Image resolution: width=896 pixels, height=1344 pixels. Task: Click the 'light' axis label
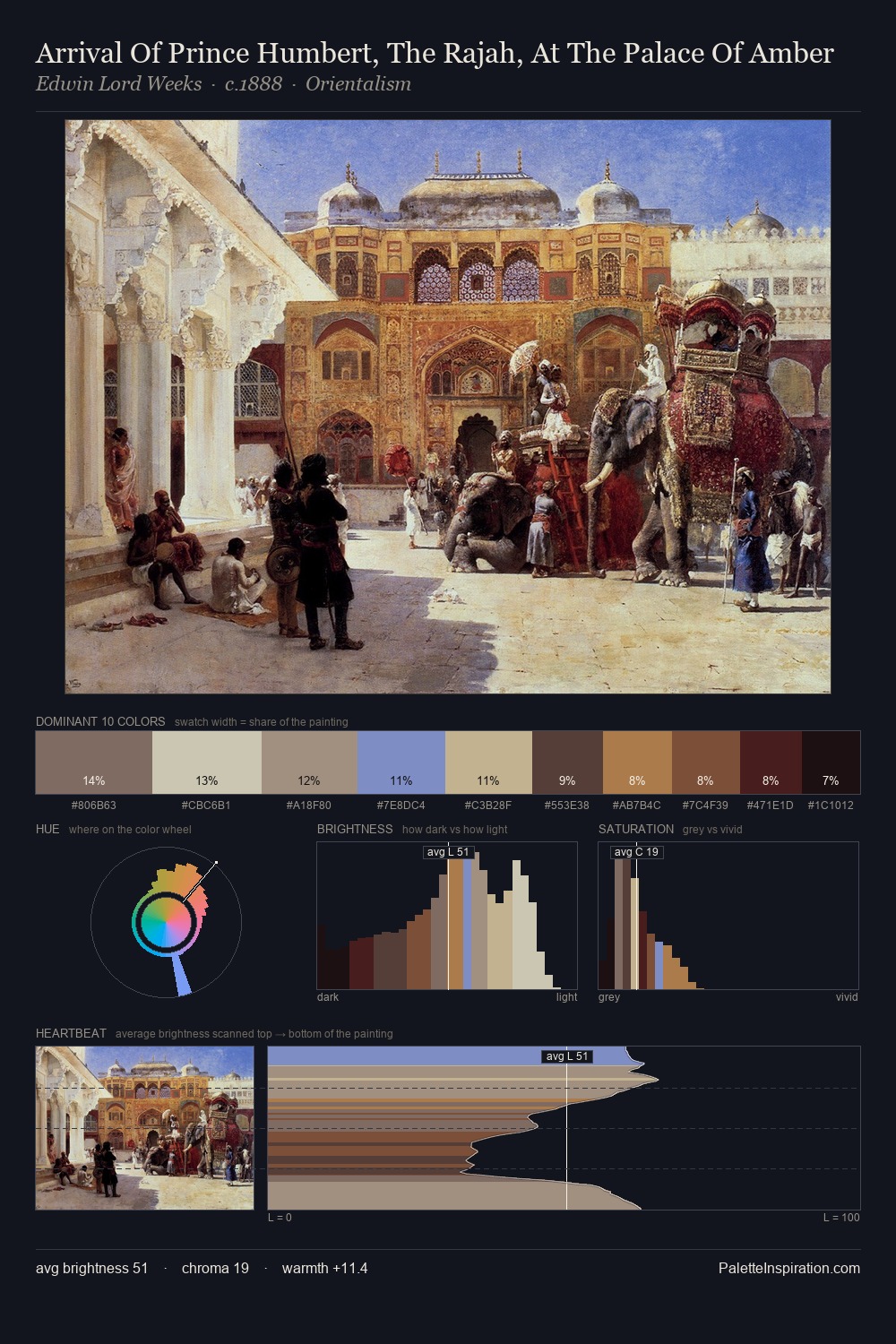click(x=567, y=997)
